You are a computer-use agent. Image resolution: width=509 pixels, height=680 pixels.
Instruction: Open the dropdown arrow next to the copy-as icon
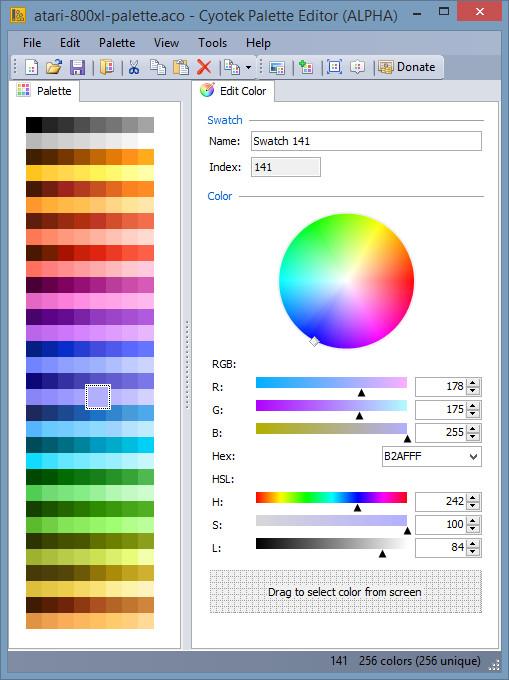tap(248, 68)
